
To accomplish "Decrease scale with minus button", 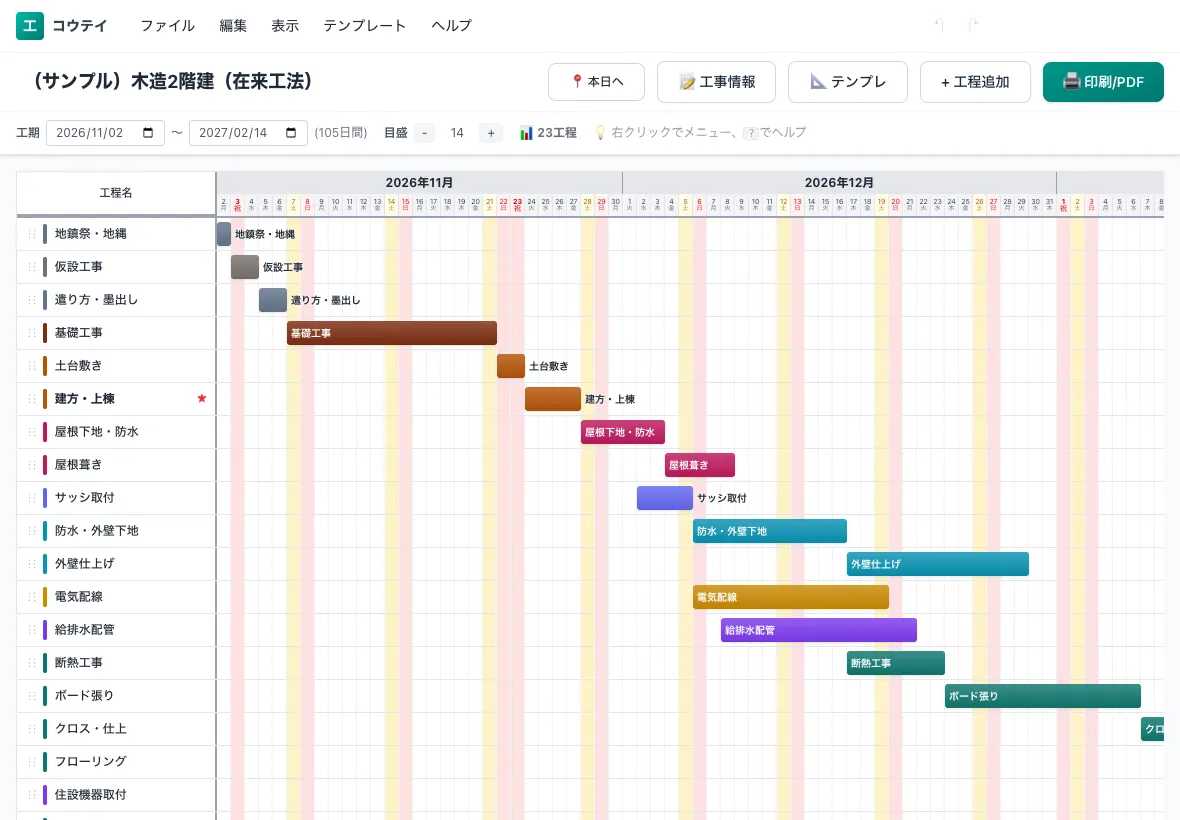I will tap(424, 133).
